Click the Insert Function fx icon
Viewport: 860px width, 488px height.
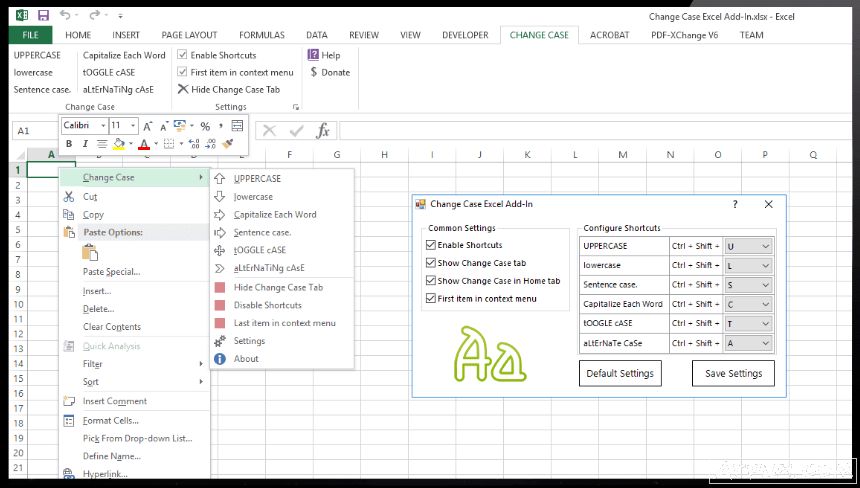pyautogui.click(x=323, y=130)
